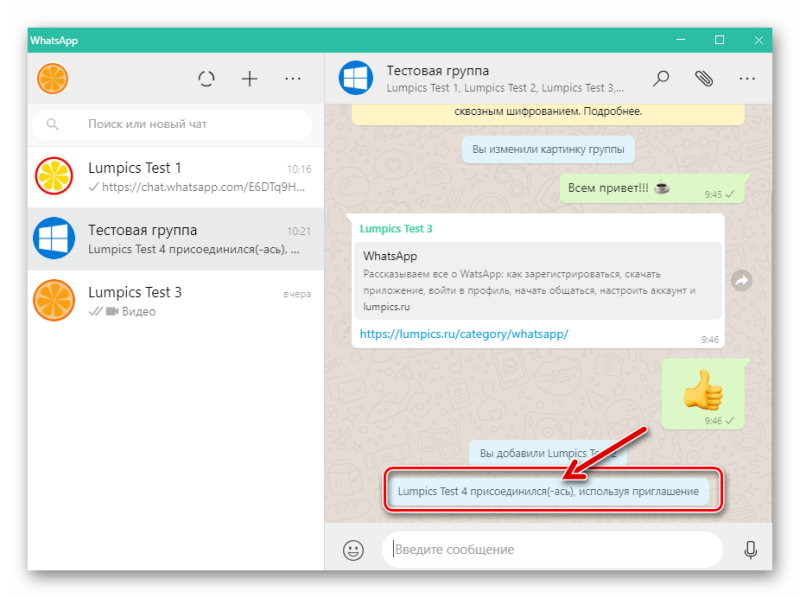Open the left panel three-dot menu
The height and width of the screenshot is (598, 800).
(292, 79)
